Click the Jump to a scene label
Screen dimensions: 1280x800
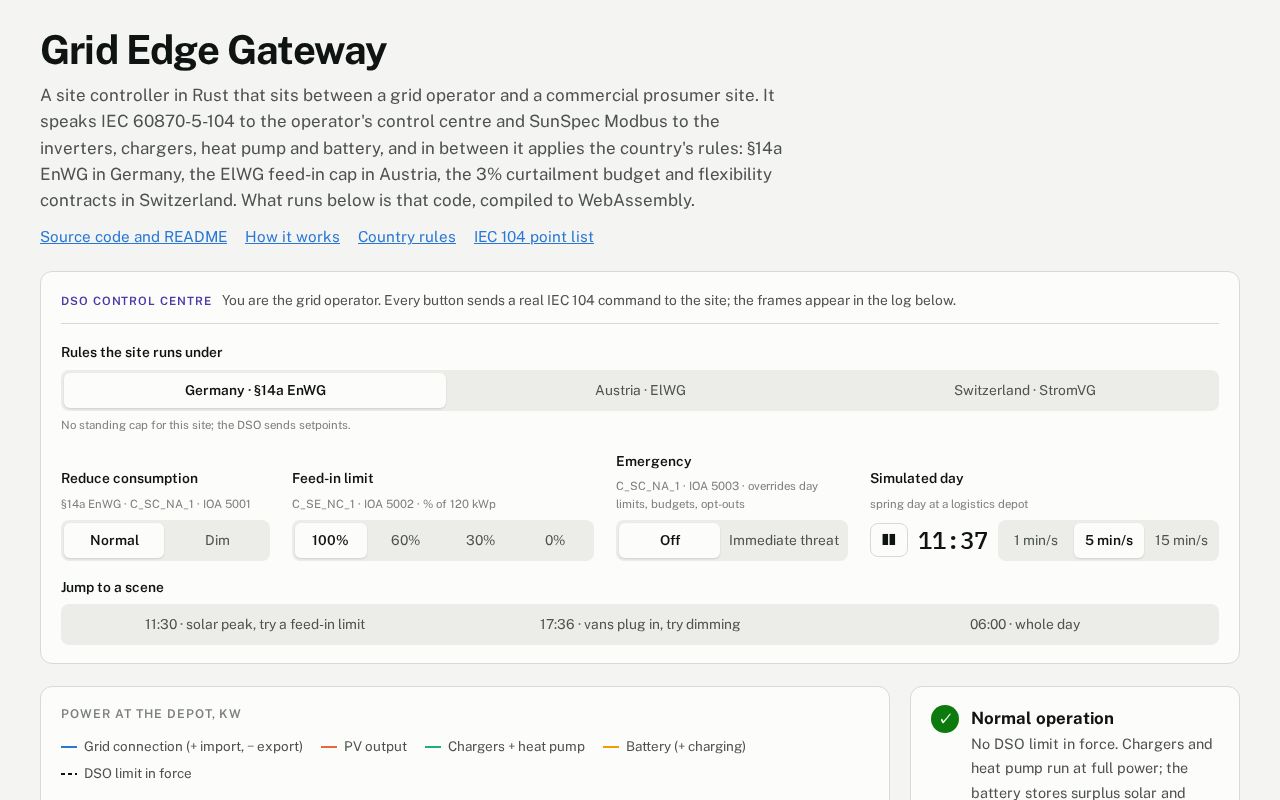pyautogui.click(x=112, y=587)
